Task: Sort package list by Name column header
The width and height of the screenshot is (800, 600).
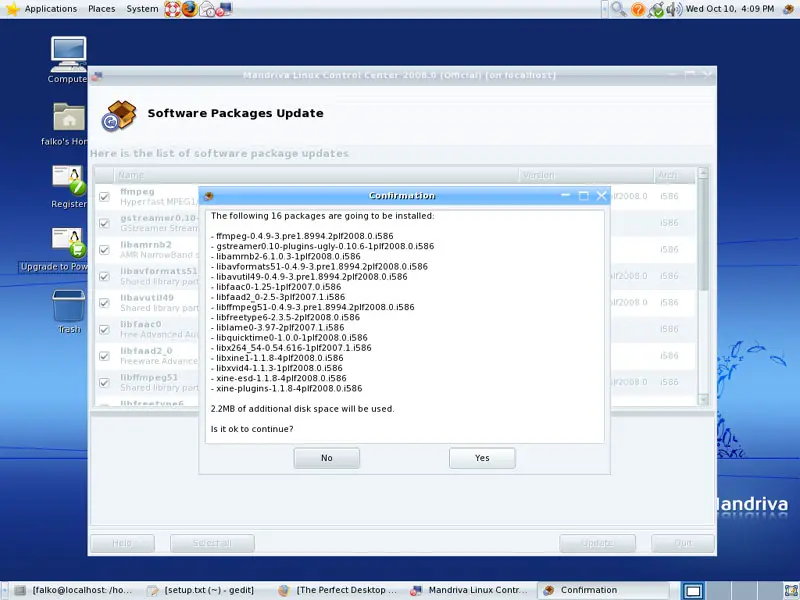Action: click(316, 176)
